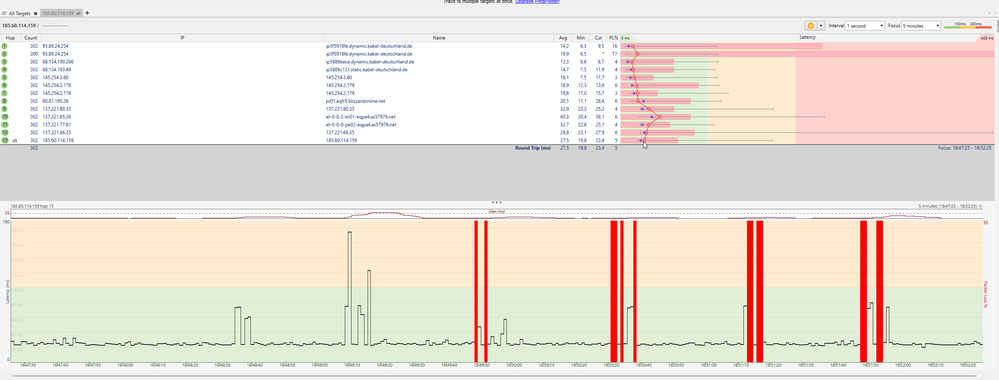Click the Name column header
This screenshot has width=999, height=380.
tap(439, 38)
